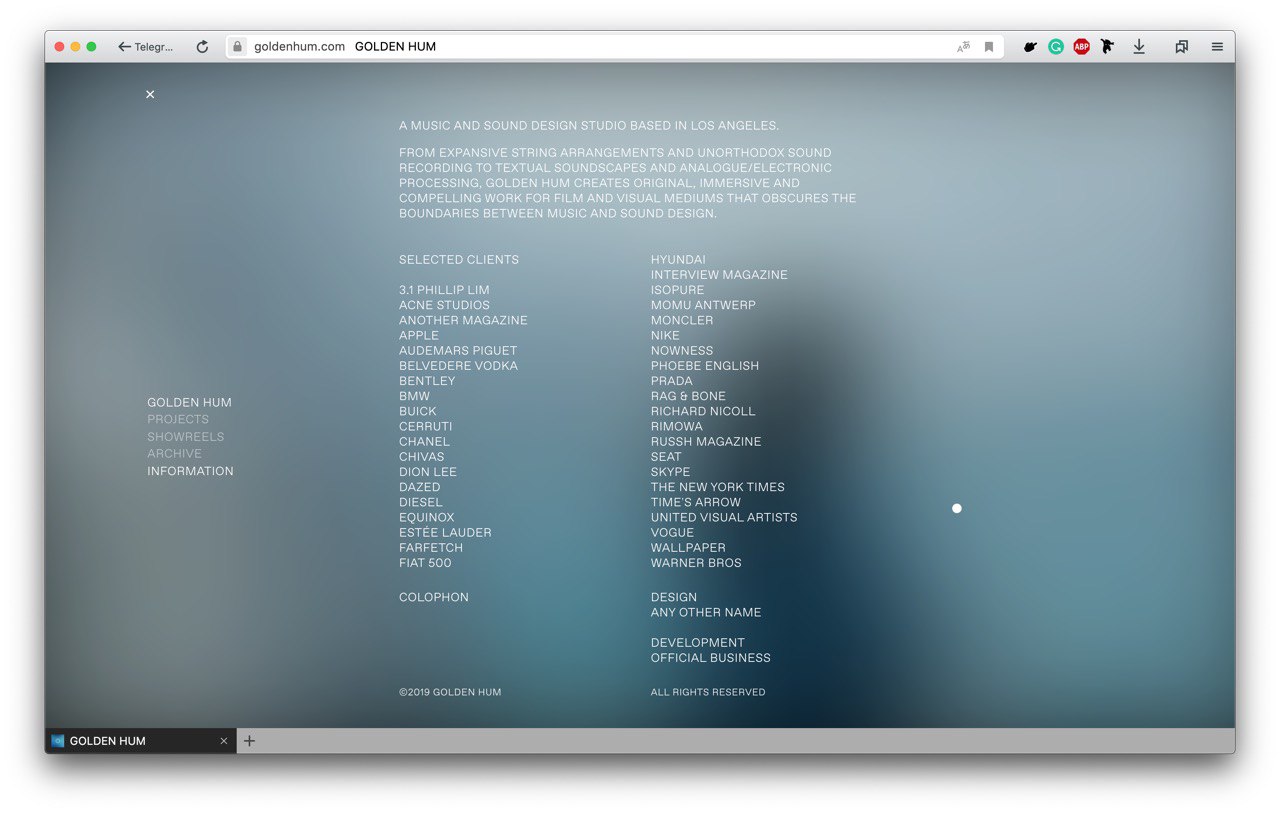Click the 3.1 PHILLIP LIM client
The height and width of the screenshot is (813, 1280).
click(444, 290)
